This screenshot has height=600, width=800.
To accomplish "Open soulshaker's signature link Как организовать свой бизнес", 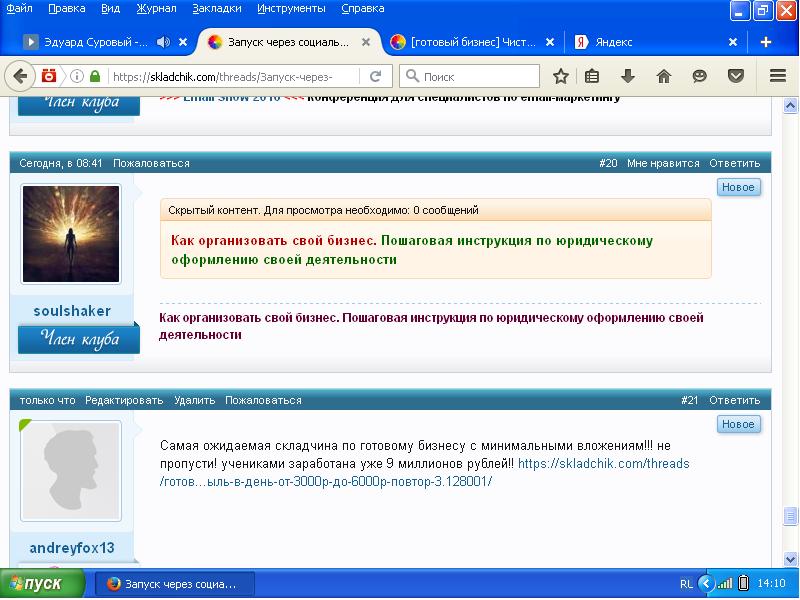I will coord(431,326).
